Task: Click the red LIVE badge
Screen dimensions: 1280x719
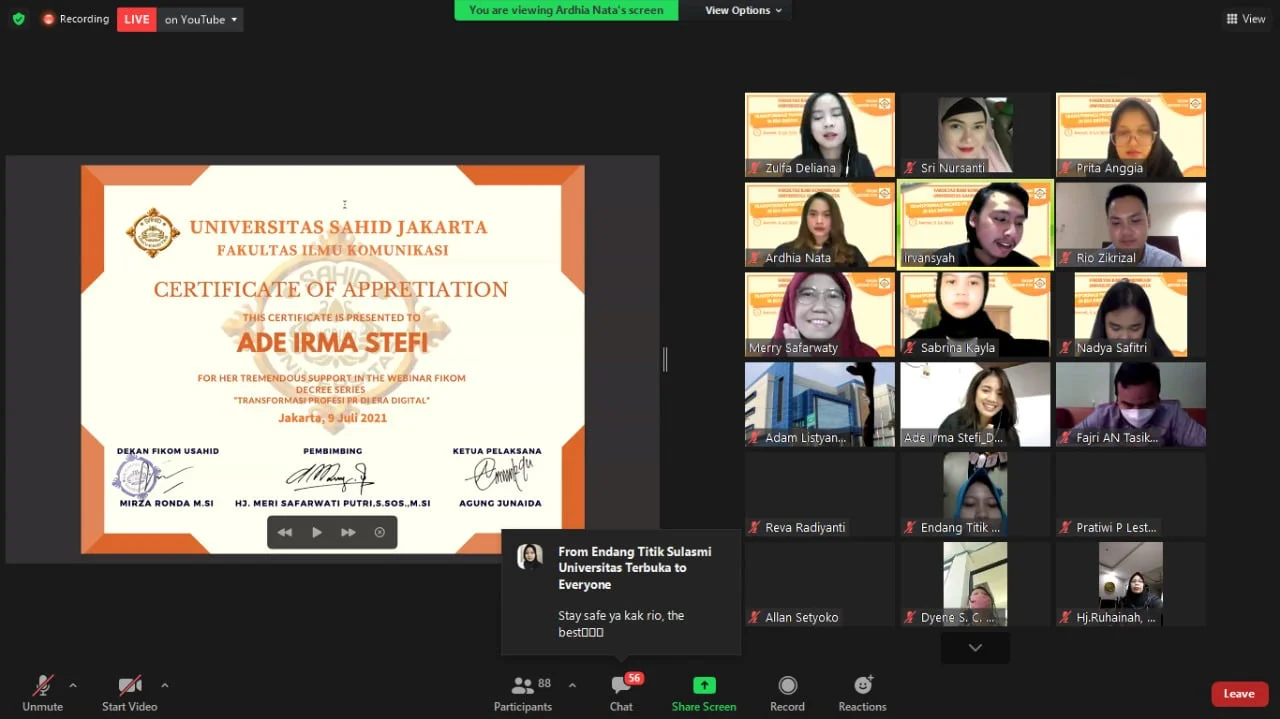Action: (x=137, y=19)
